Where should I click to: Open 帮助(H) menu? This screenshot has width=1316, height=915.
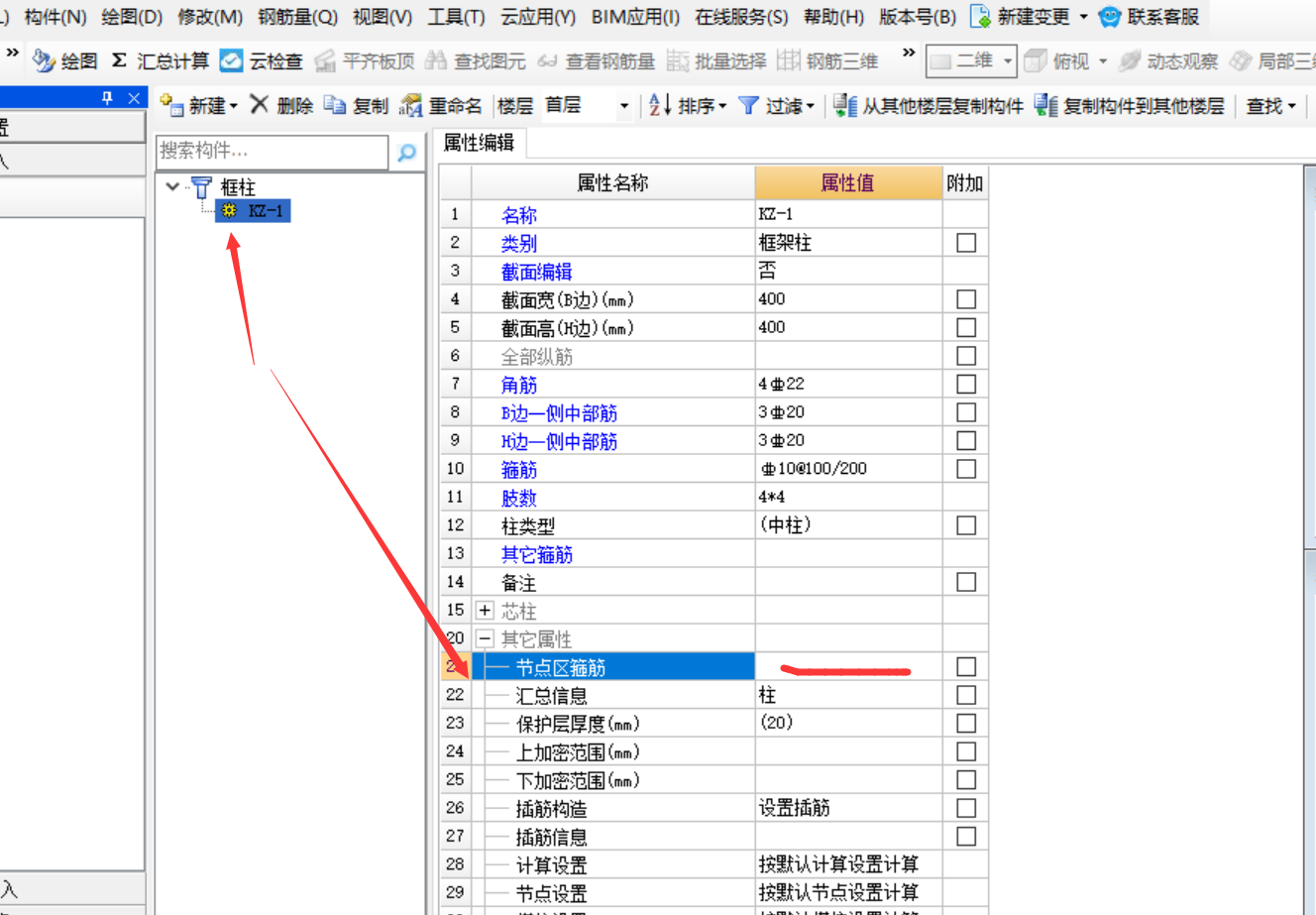pos(833,17)
